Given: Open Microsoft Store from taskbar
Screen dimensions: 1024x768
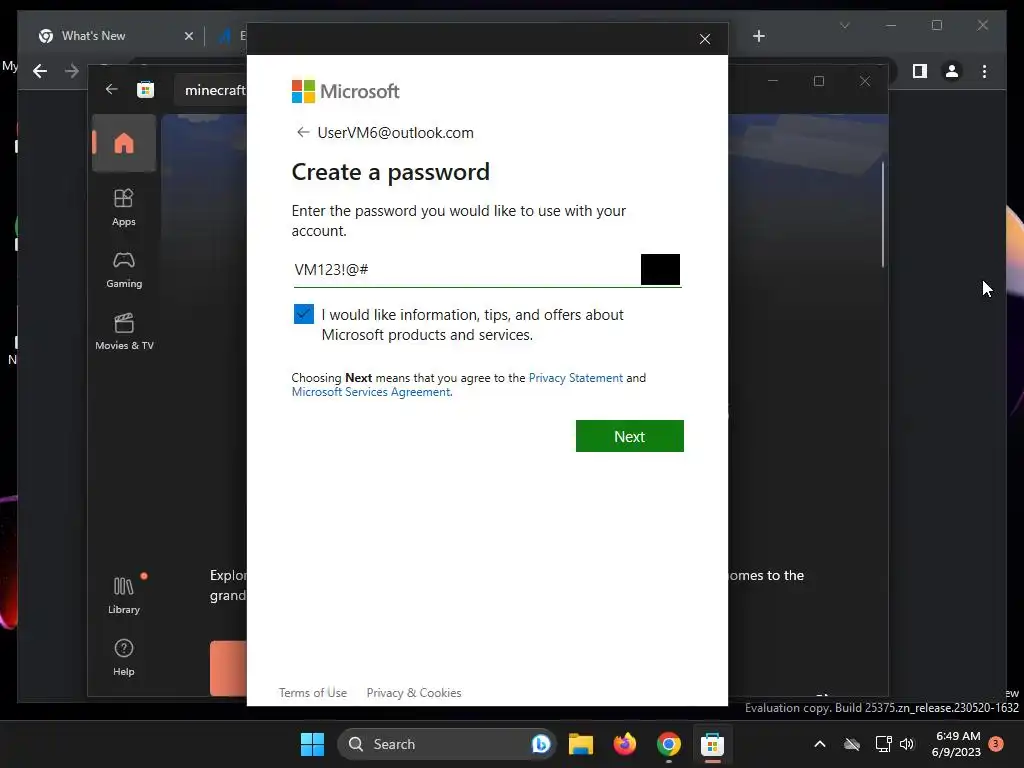Looking at the screenshot, I should pyautogui.click(x=712, y=744).
